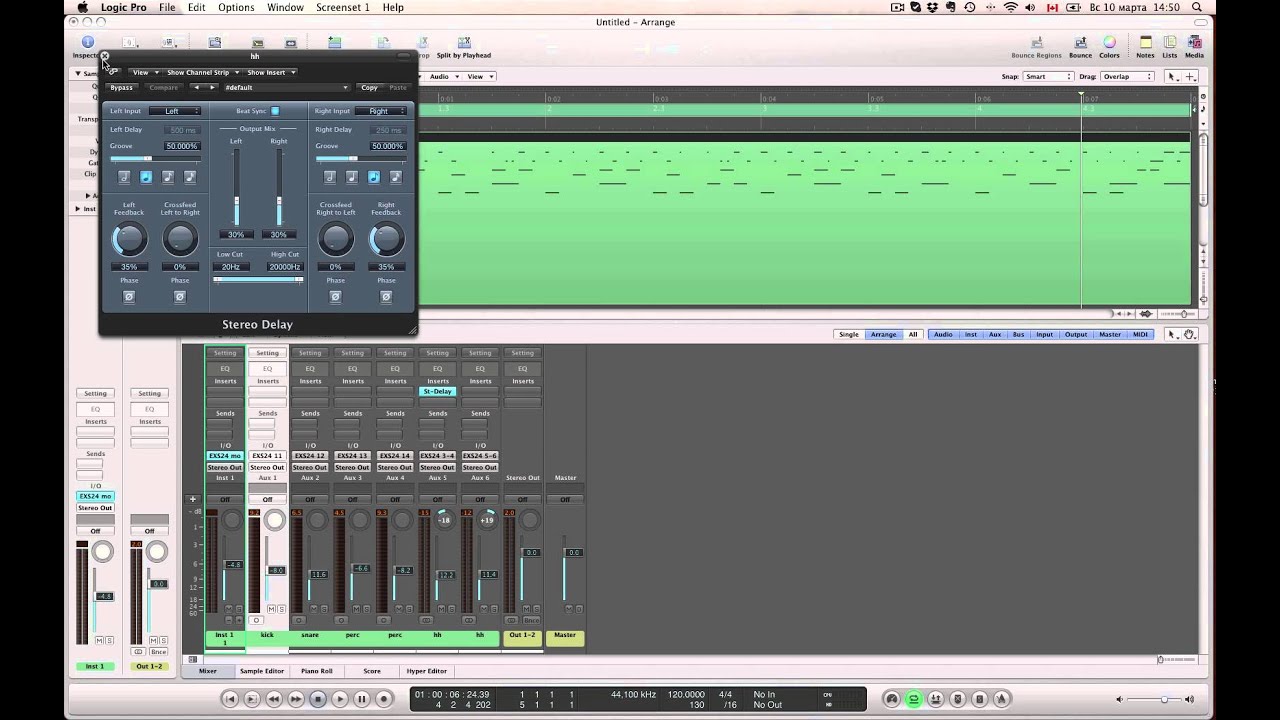Viewport: 1280px width, 720px height.
Task: Click Split by Playhead tool
Action: pos(463,47)
